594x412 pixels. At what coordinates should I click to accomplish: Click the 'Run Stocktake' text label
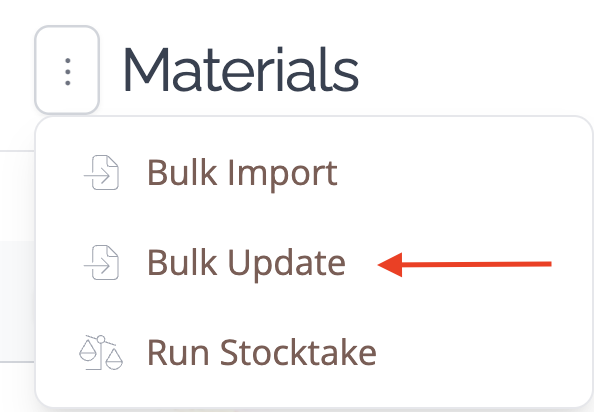[262, 353]
